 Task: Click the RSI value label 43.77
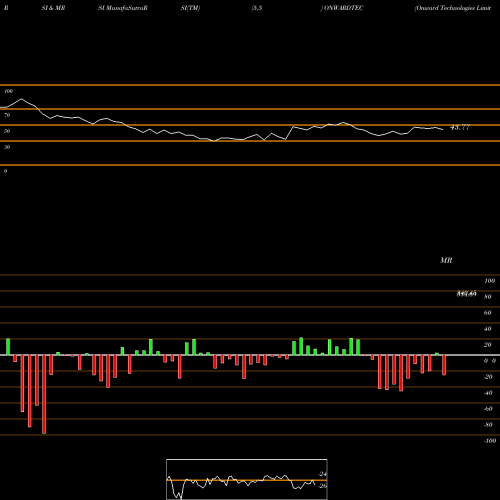click(460, 127)
